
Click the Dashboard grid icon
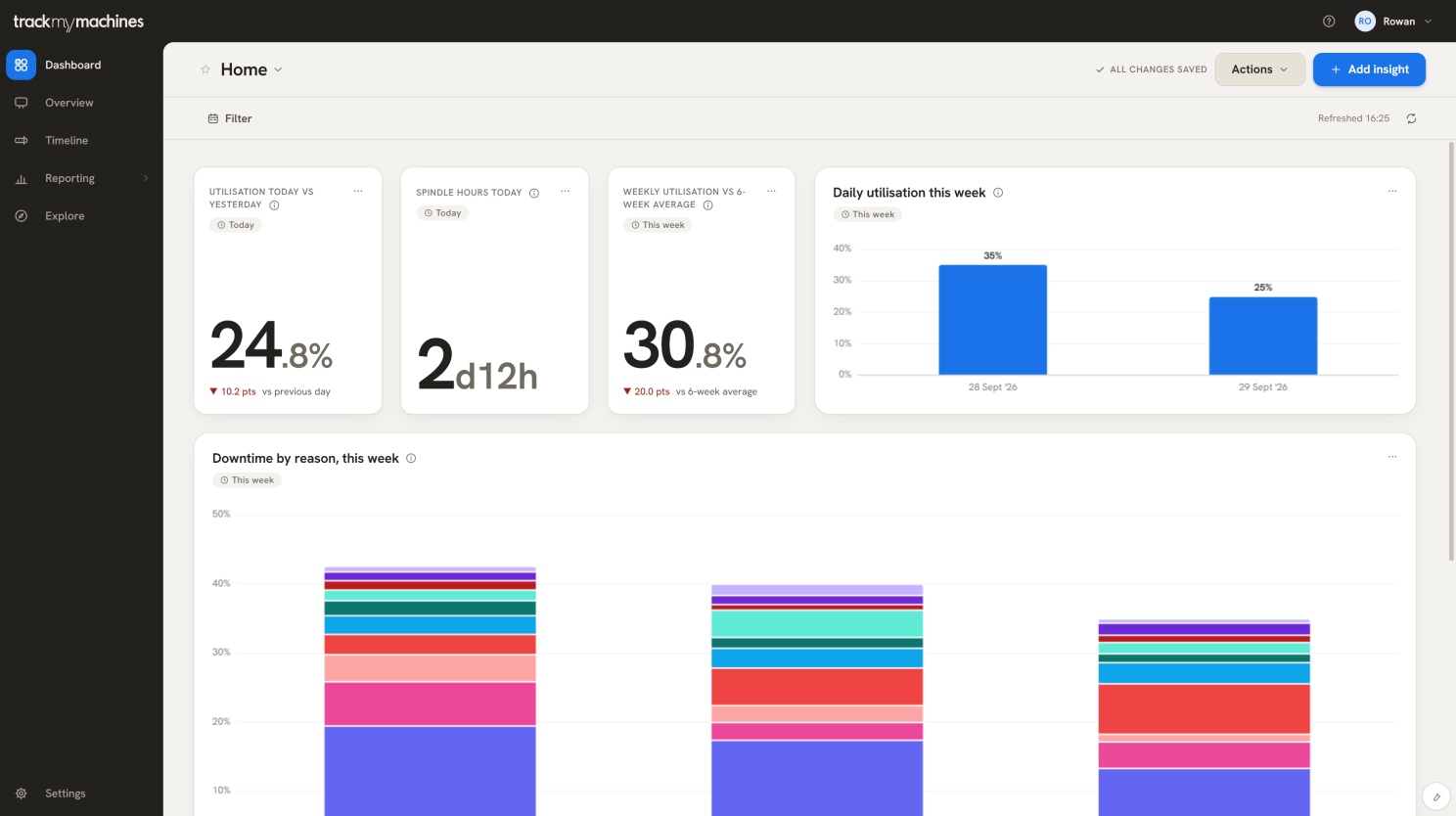22,65
